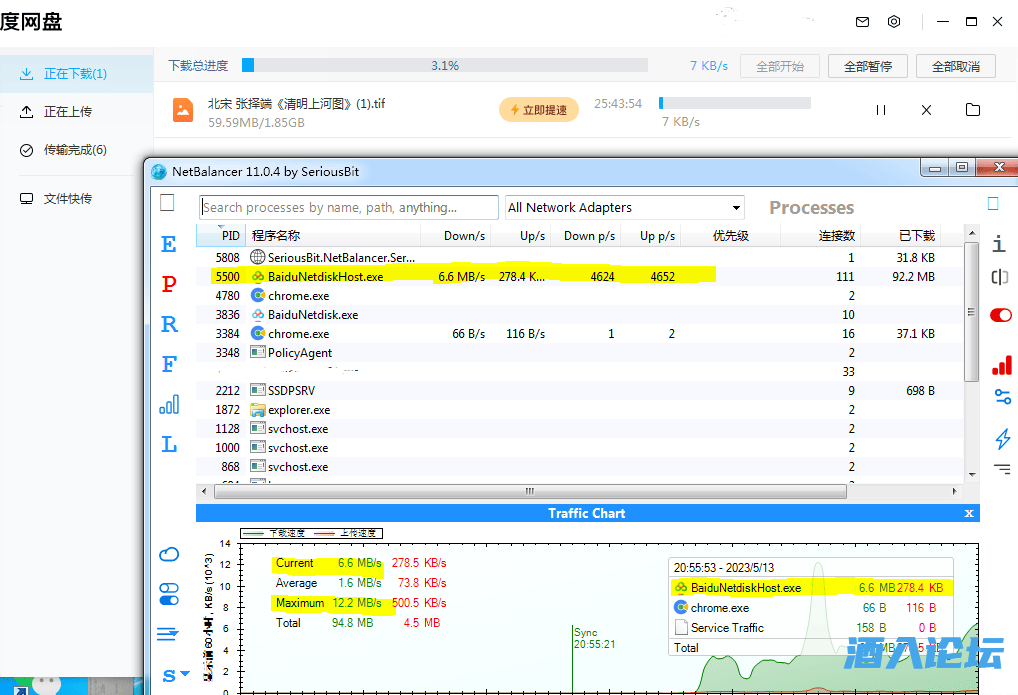This screenshot has height=695, width=1018.
Task: Open the 传输完成(6) tab
Action: click(x=74, y=150)
